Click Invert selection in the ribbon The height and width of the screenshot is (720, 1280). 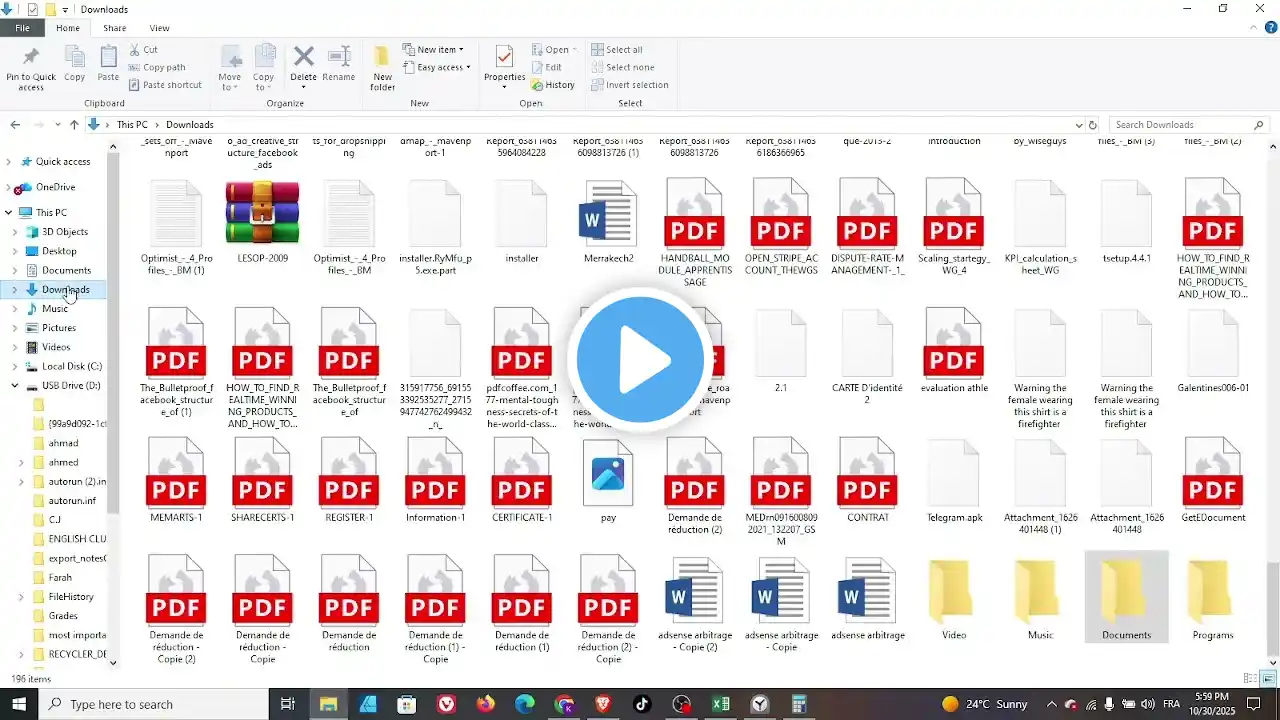[x=629, y=85]
